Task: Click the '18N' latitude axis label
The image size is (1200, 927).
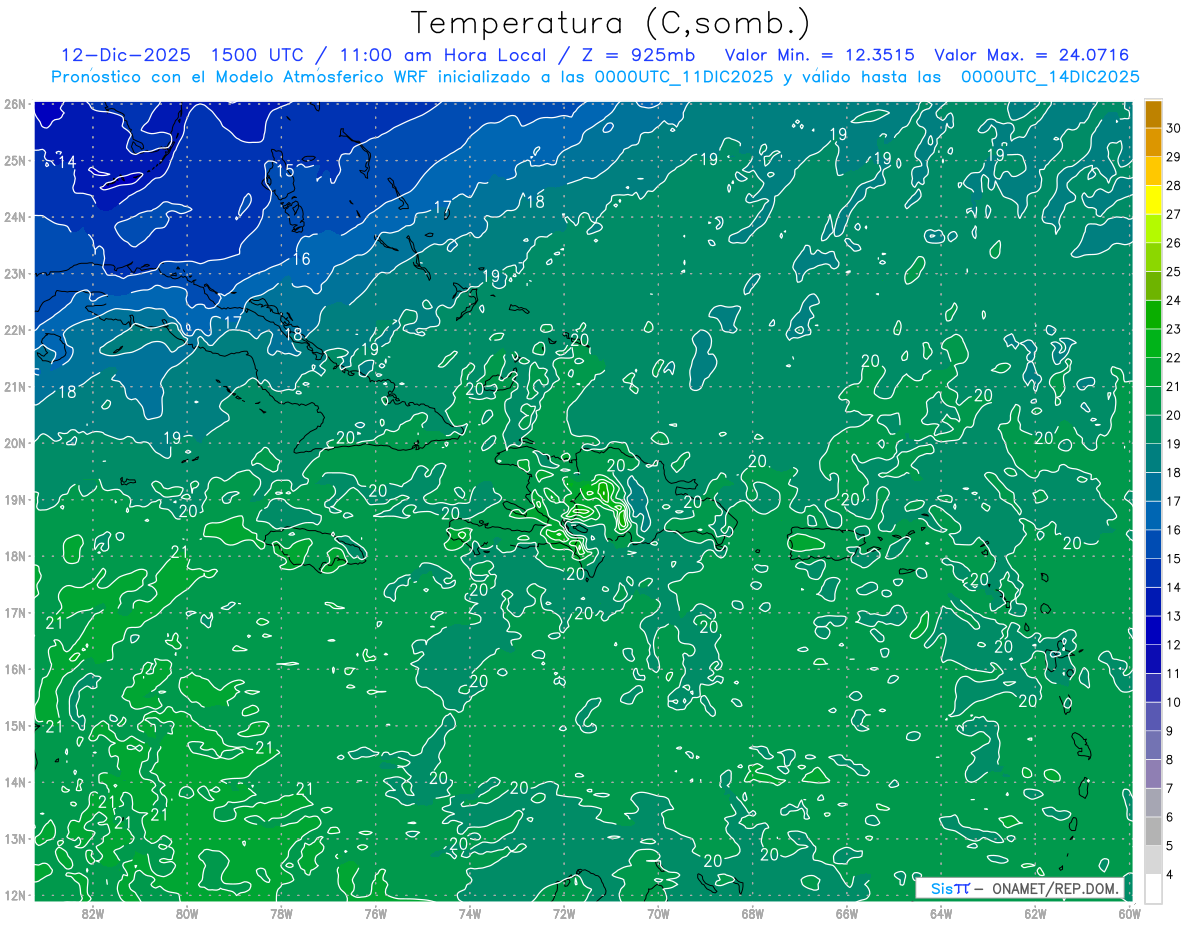Action: point(14,556)
